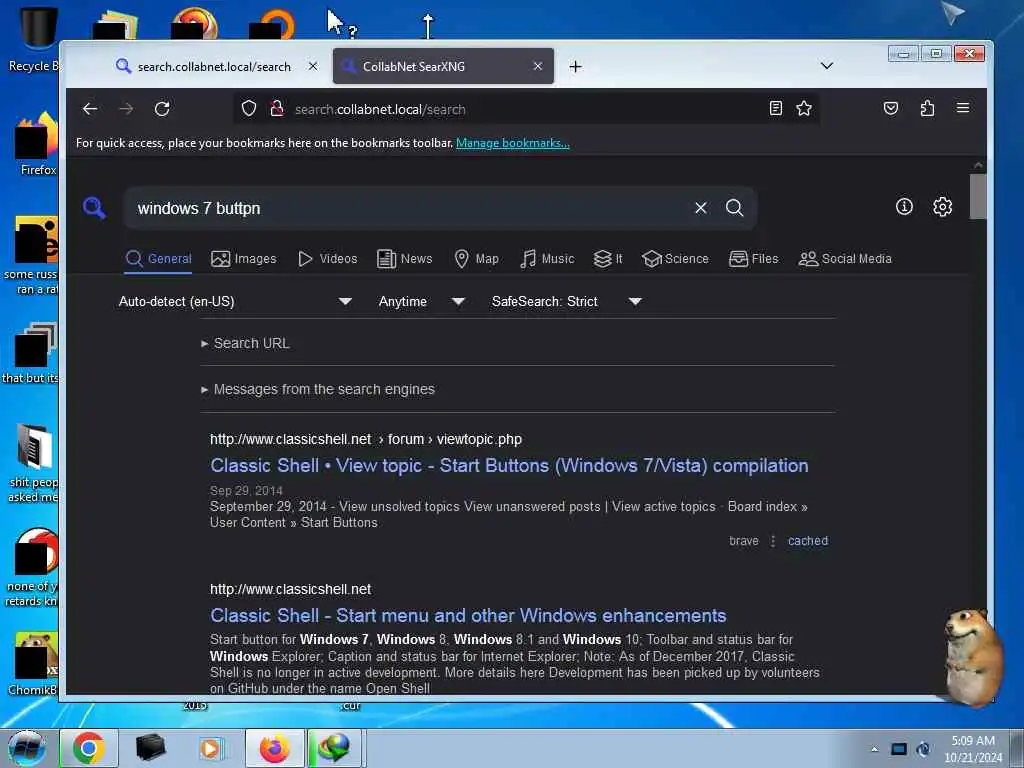Select the General search category
Screen dimensions: 1024x768
point(159,259)
